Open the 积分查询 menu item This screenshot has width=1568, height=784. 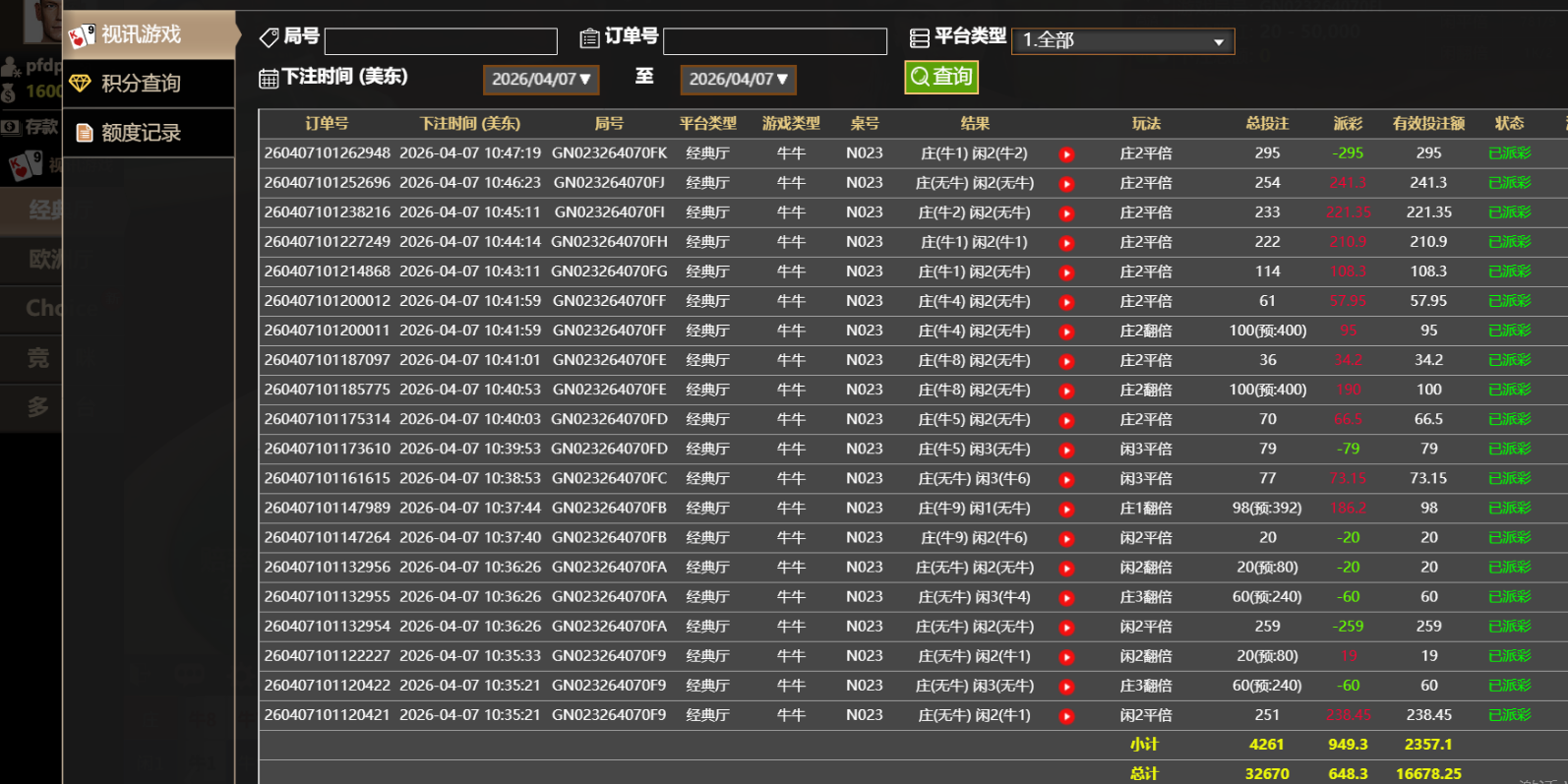[x=141, y=84]
